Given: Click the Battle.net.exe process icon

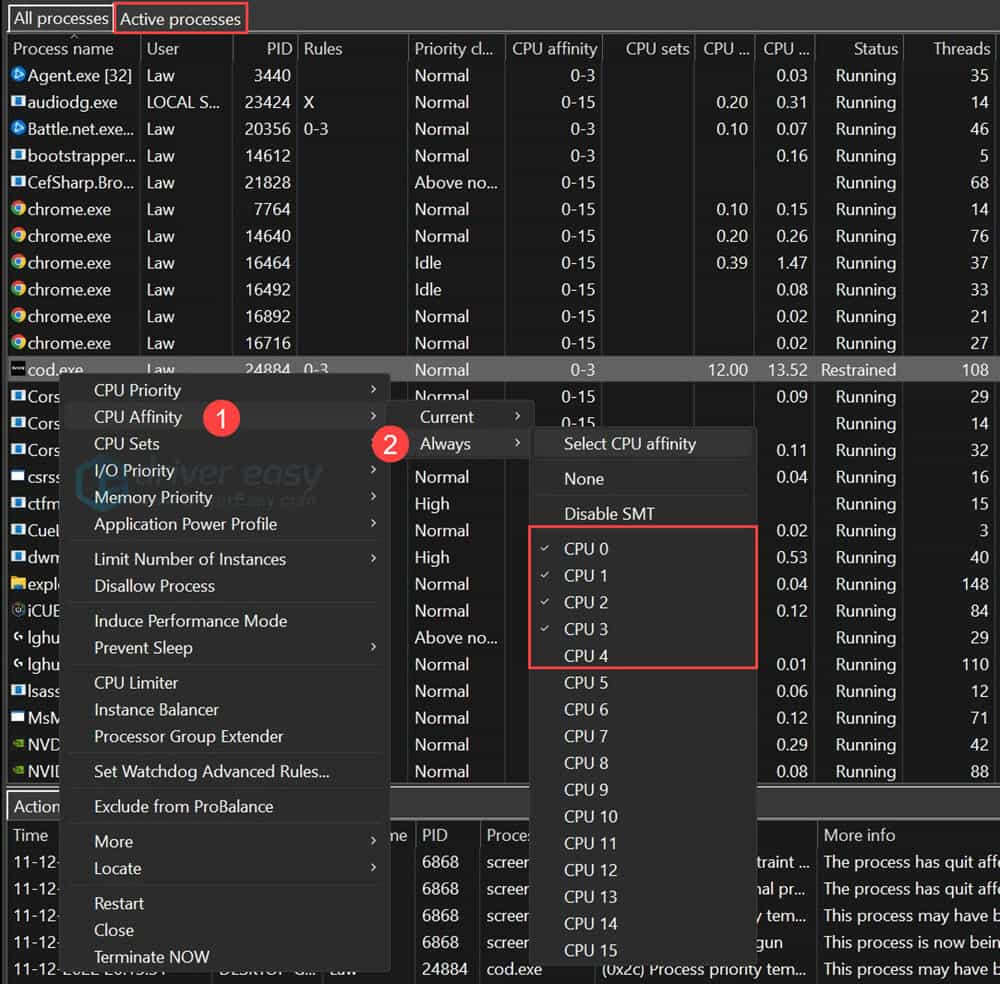Looking at the screenshot, I should pyautogui.click(x=18, y=129).
